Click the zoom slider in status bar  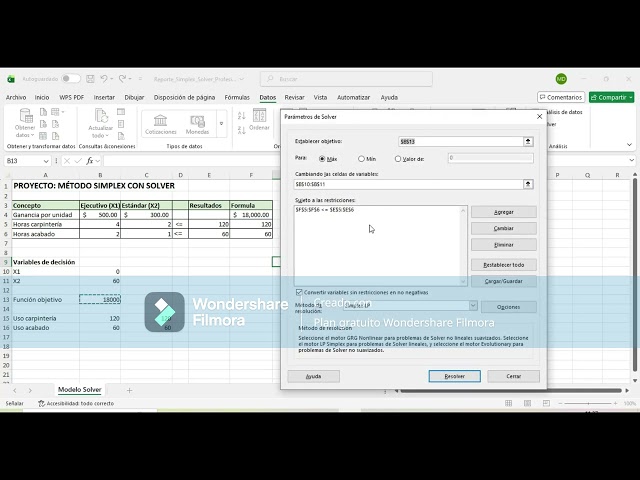tap(588, 403)
